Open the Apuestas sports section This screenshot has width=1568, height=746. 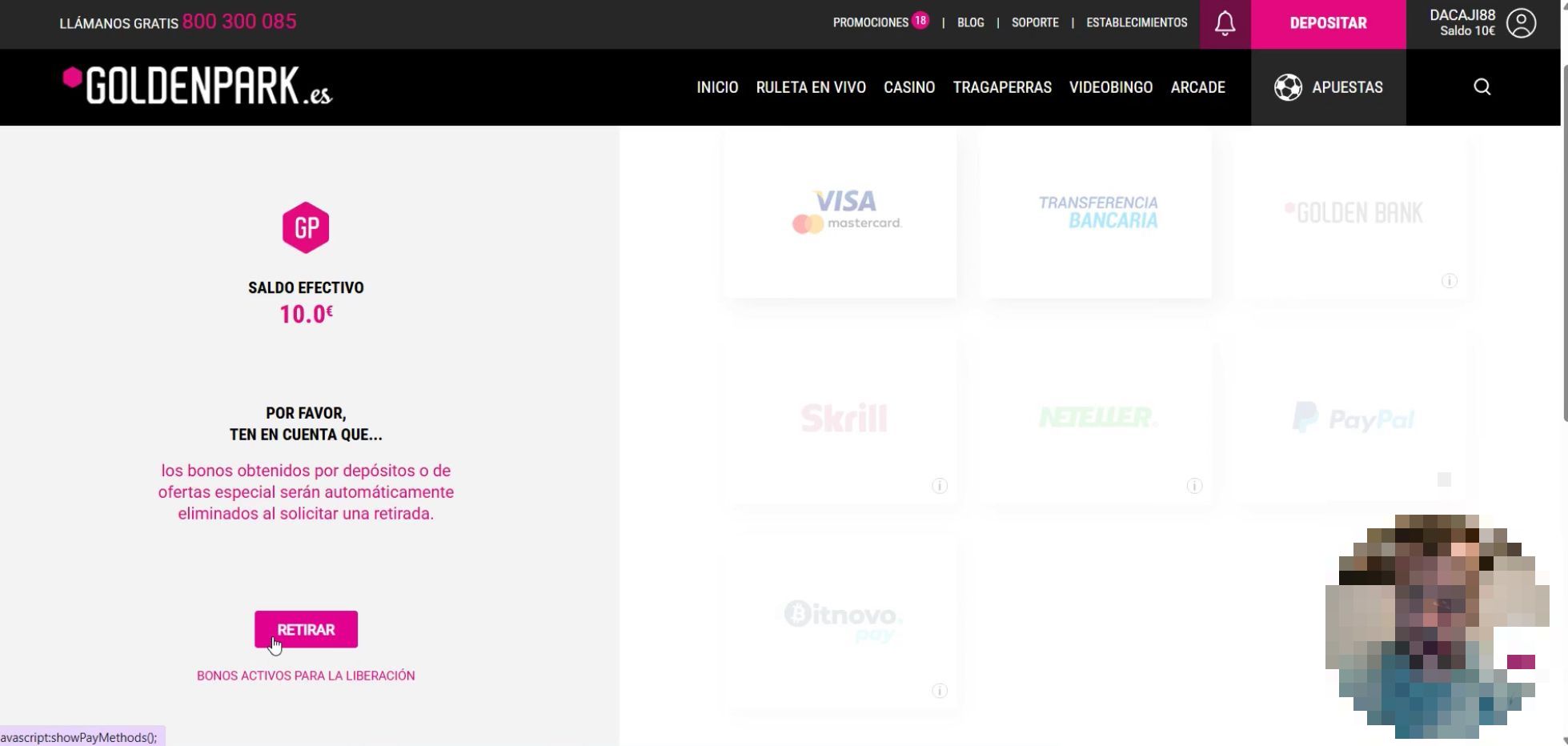tap(1328, 87)
